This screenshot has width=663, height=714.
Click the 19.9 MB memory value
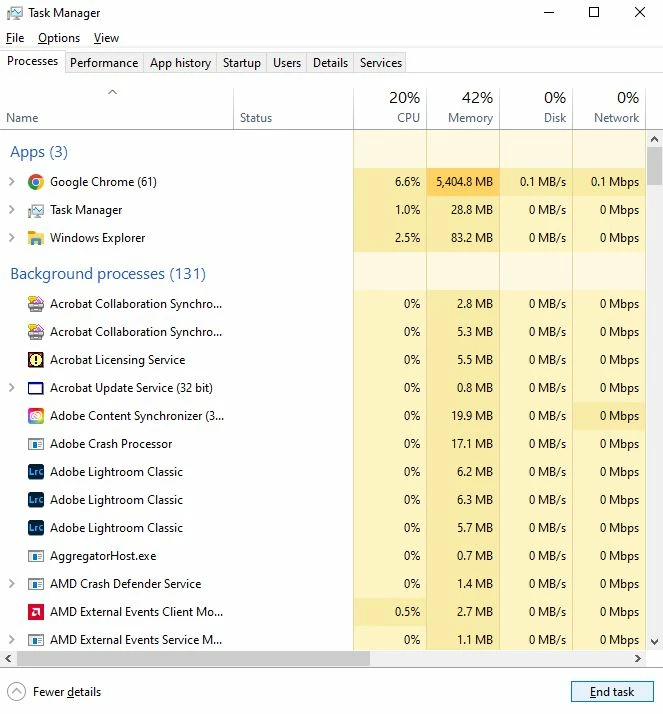[471, 416]
